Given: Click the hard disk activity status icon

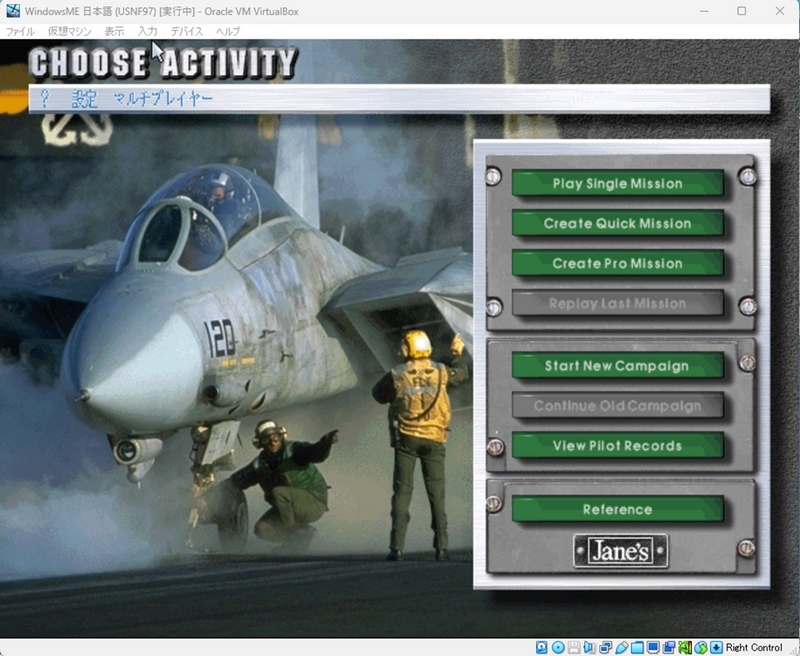Looking at the screenshot, I should click(x=541, y=647).
